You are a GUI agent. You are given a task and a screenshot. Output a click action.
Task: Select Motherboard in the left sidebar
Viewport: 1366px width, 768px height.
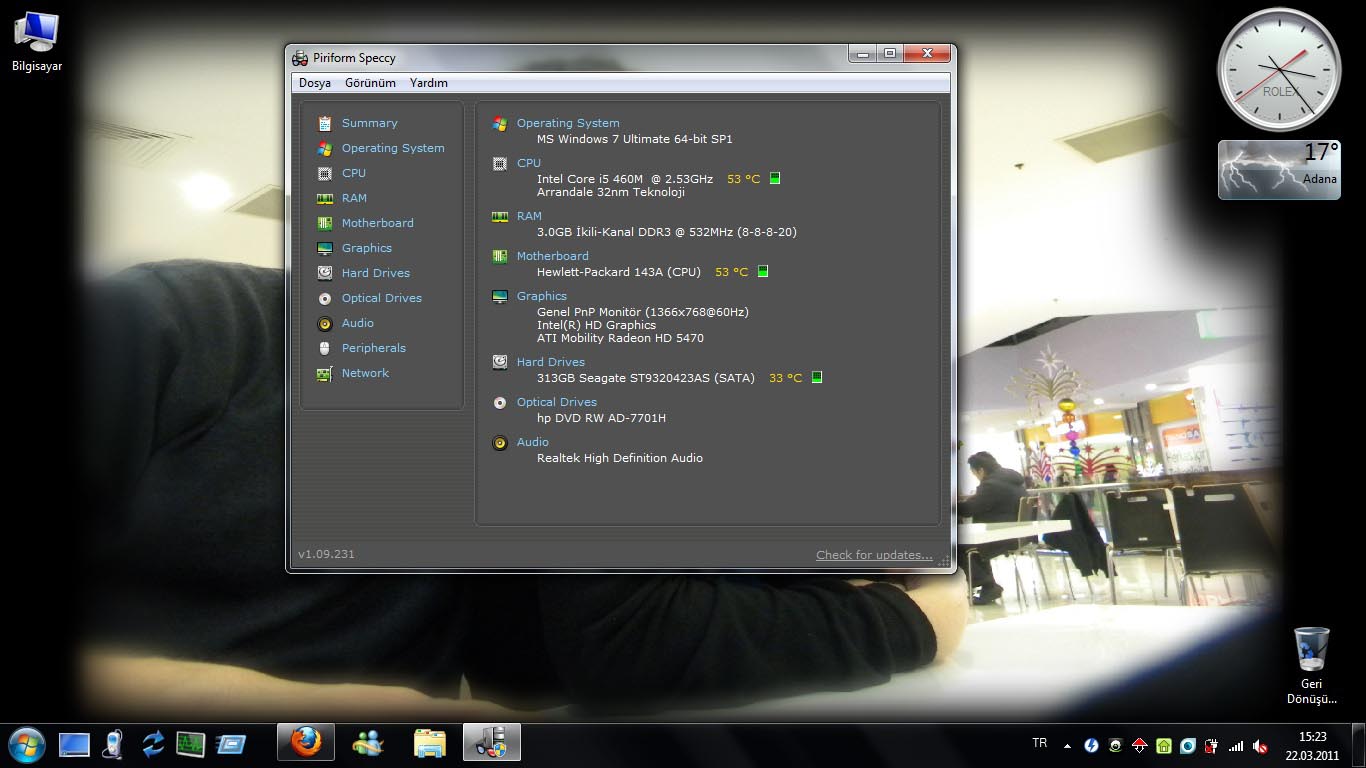(x=377, y=223)
